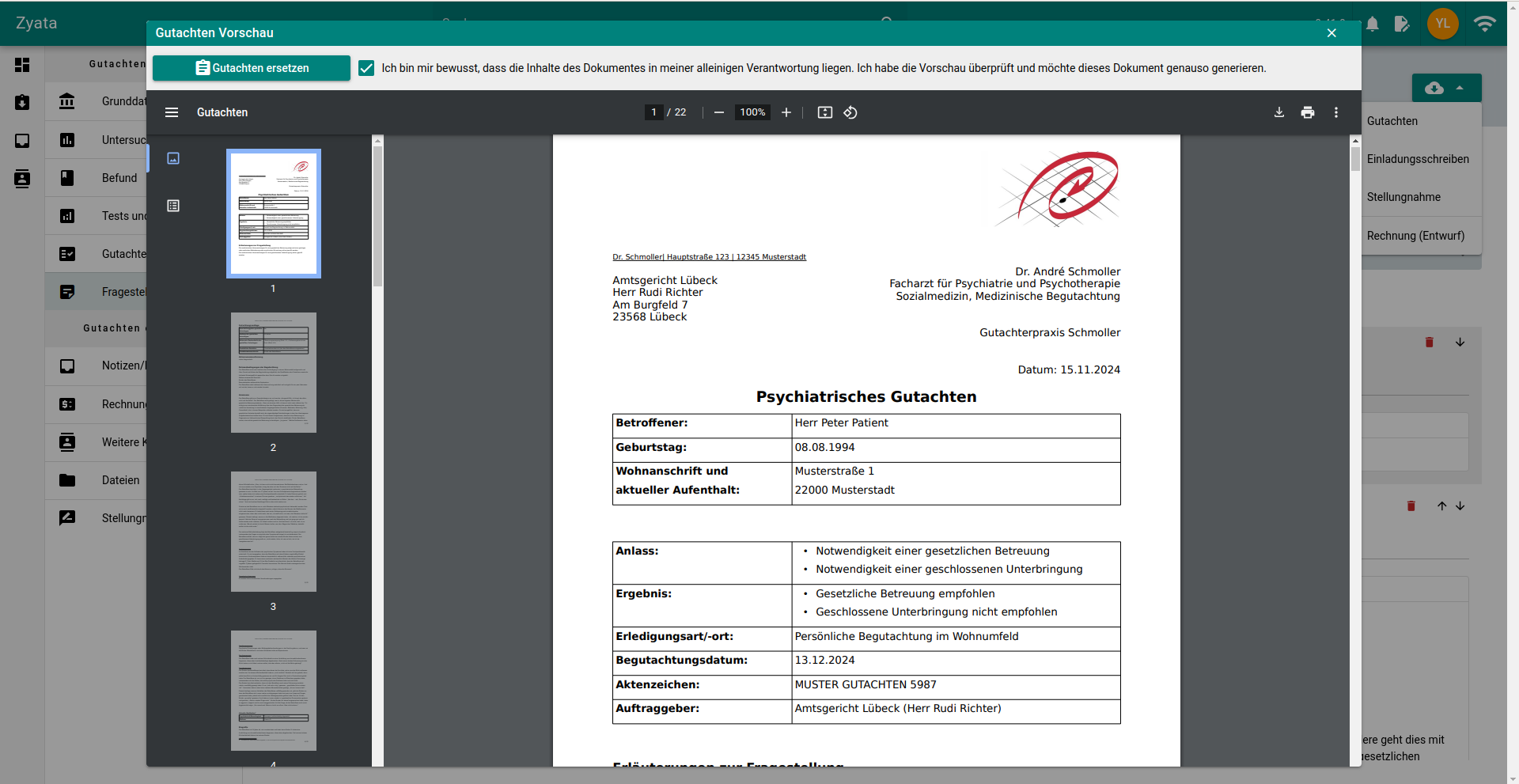1519x784 pixels.
Task: Click the PDF page number field
Action: [x=653, y=112]
